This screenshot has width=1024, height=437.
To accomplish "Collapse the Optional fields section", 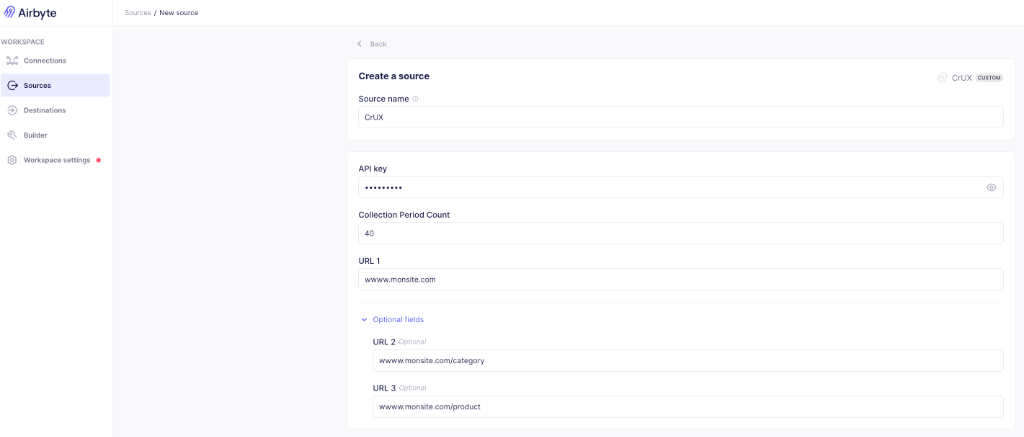I will 392,319.
